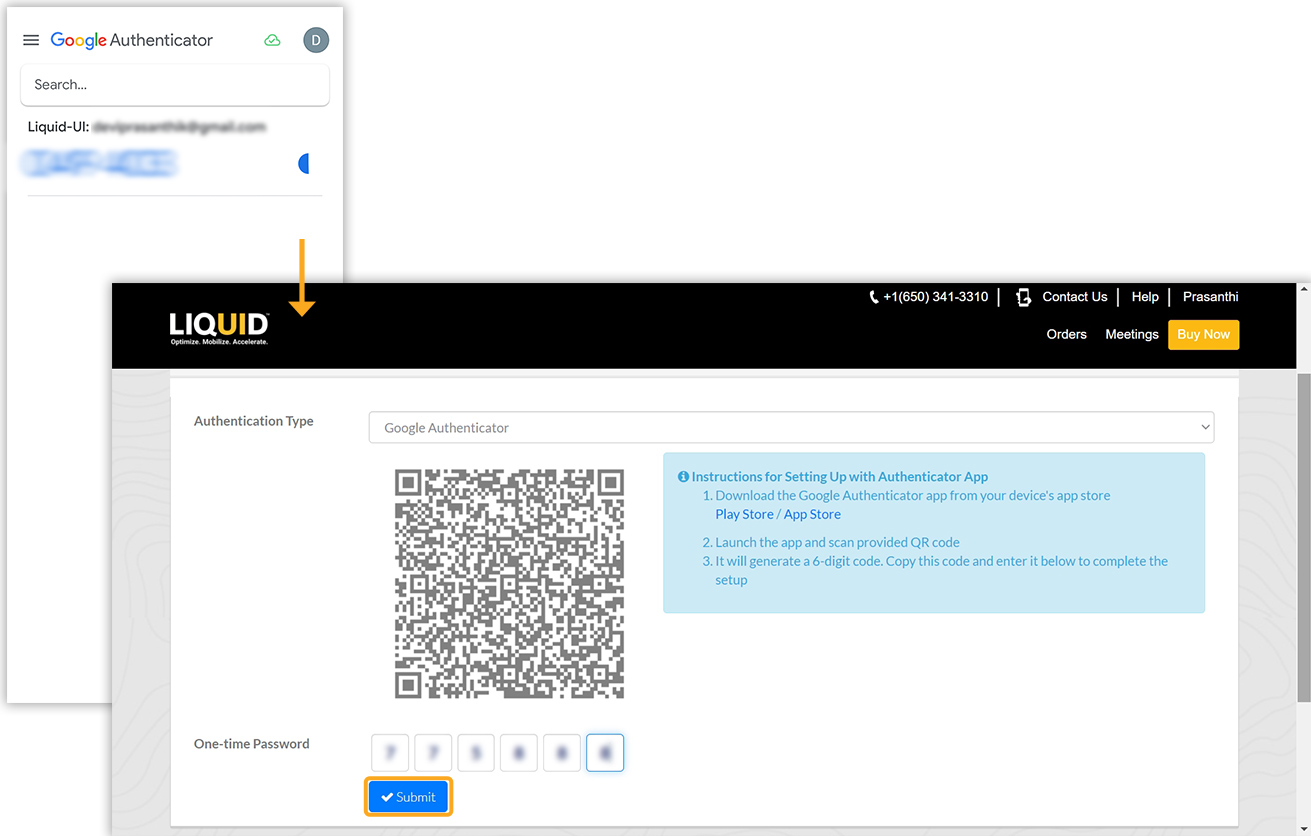Open the Contact Us link
The image size is (1311, 836).
[x=1075, y=297]
